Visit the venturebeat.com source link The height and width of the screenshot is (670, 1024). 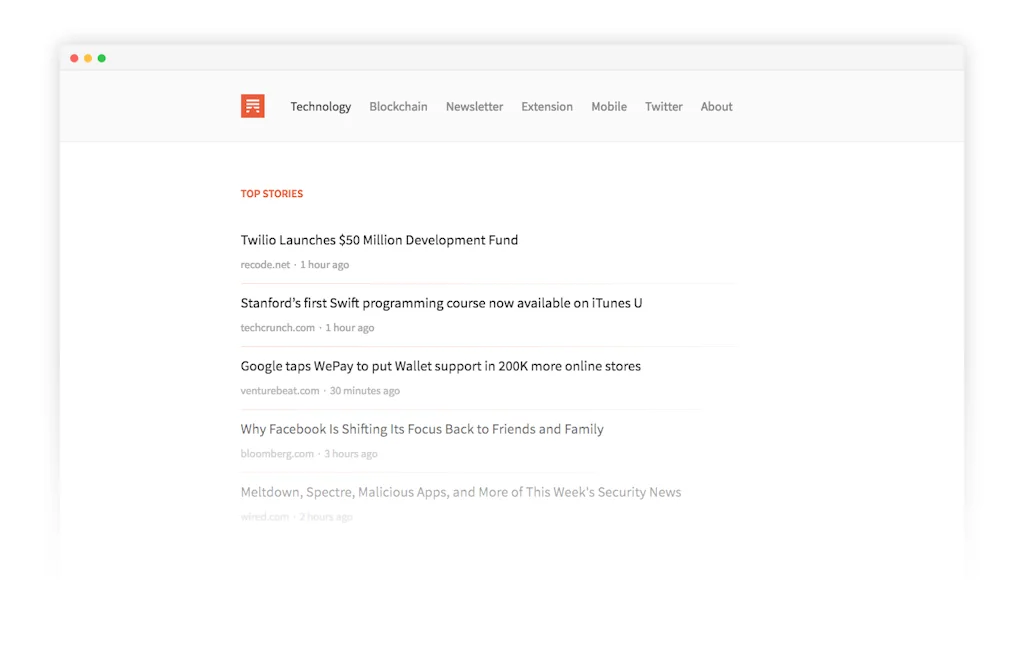click(280, 390)
